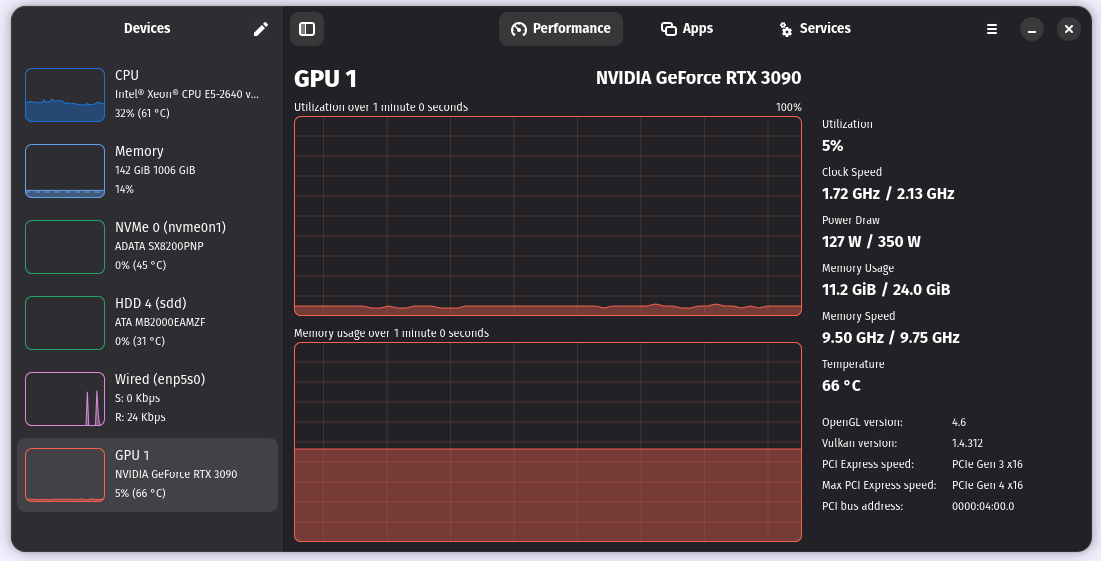Click the Utilization value 5%
1101x561 pixels.
(832, 146)
